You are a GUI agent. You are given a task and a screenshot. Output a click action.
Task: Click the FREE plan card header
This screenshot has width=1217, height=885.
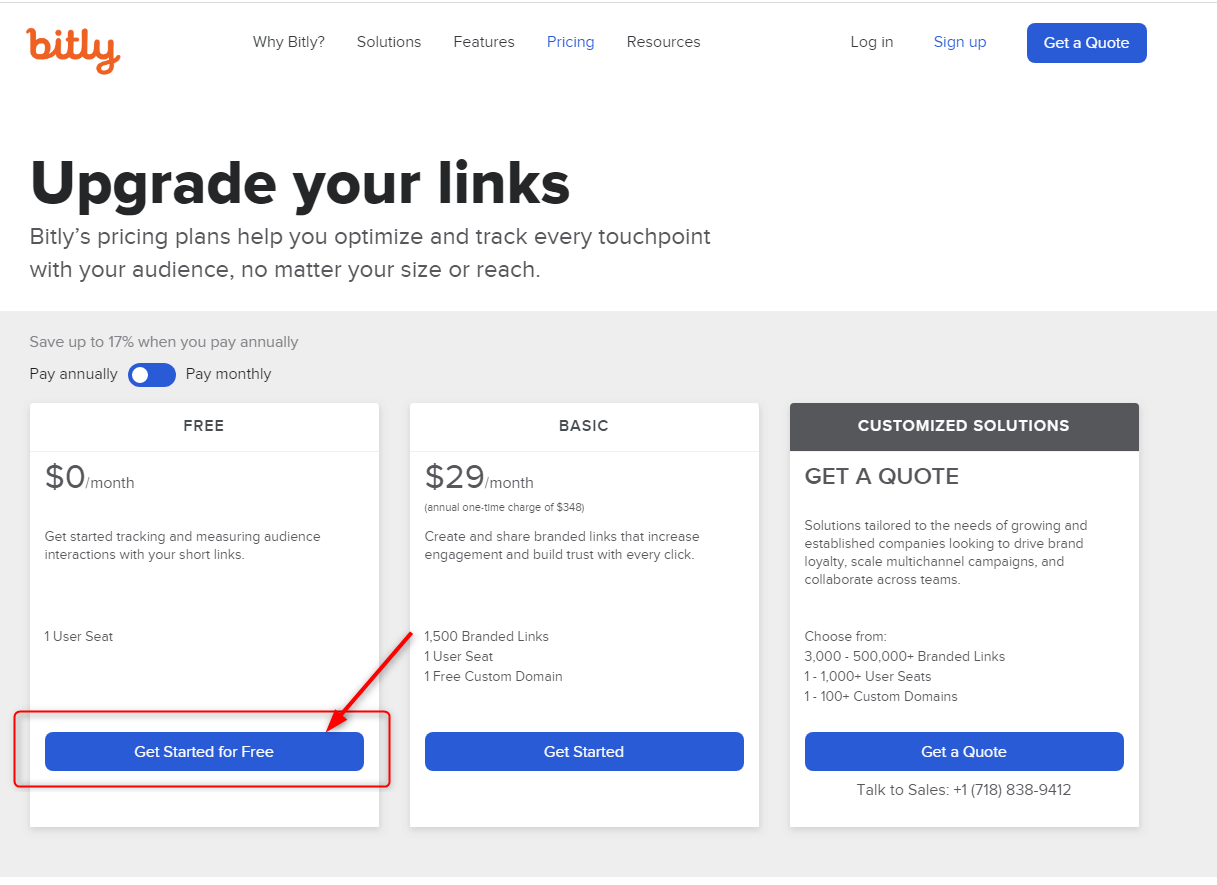tap(204, 426)
